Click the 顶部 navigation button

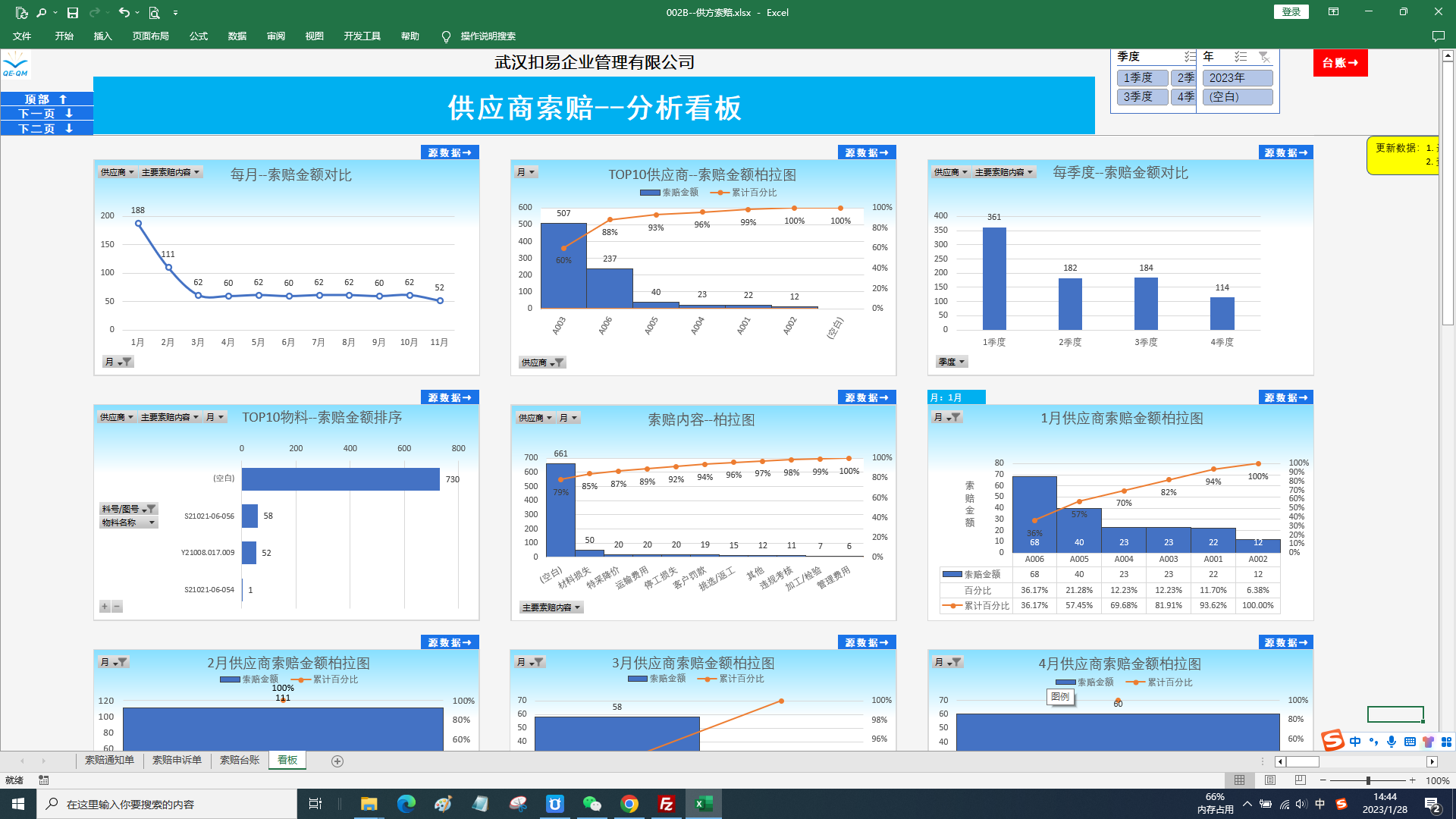coord(47,99)
